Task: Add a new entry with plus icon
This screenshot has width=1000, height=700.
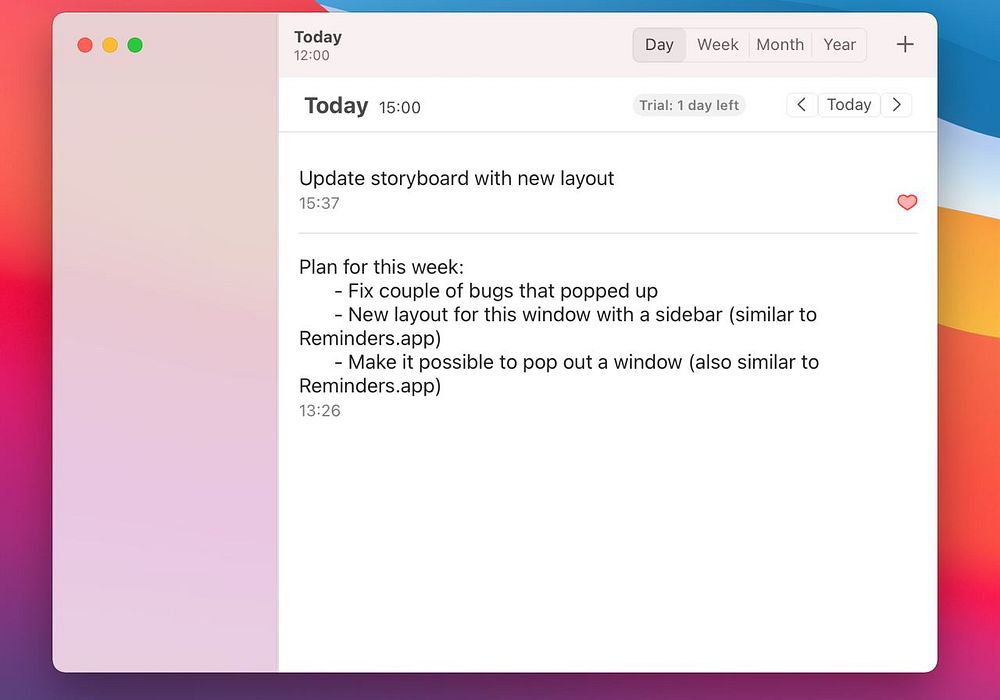Action: (904, 45)
